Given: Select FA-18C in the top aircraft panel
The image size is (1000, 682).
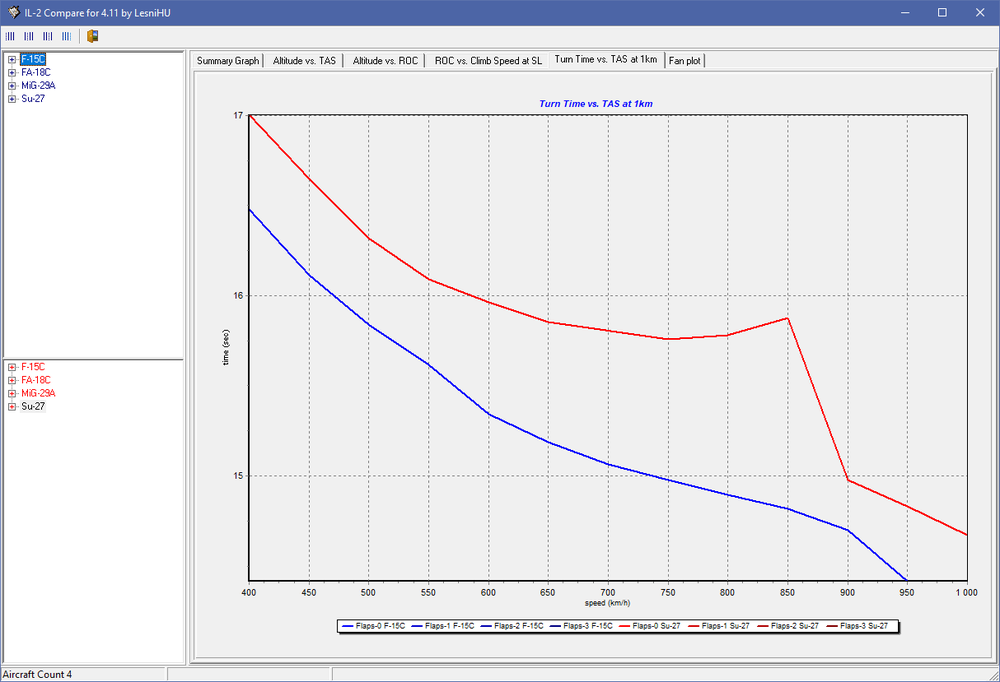Looking at the screenshot, I should tap(36, 72).
